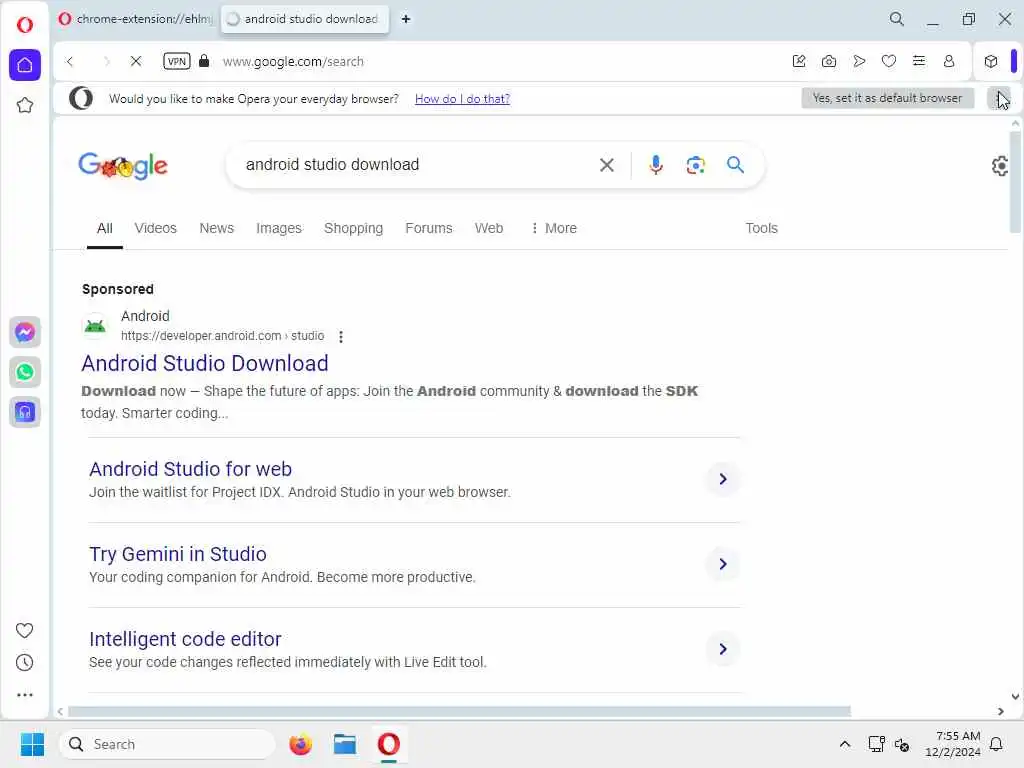Viewport: 1024px width, 768px height.
Task: Switch to Web results tab
Action: coord(488,228)
